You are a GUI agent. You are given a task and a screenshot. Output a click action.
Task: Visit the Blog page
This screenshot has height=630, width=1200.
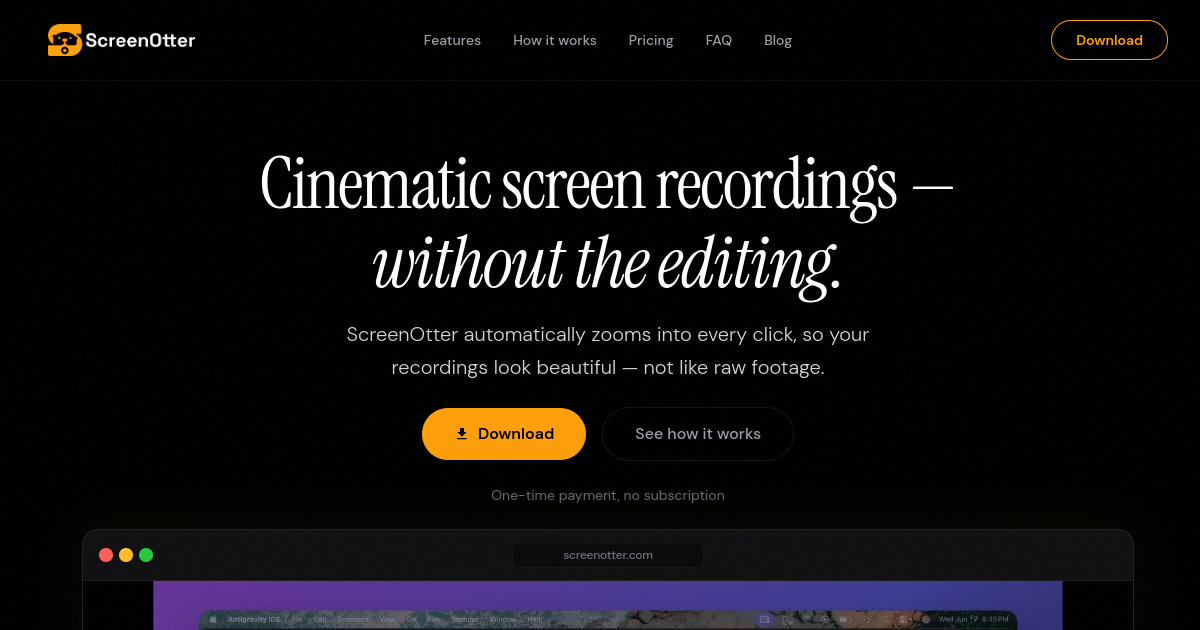click(x=778, y=40)
